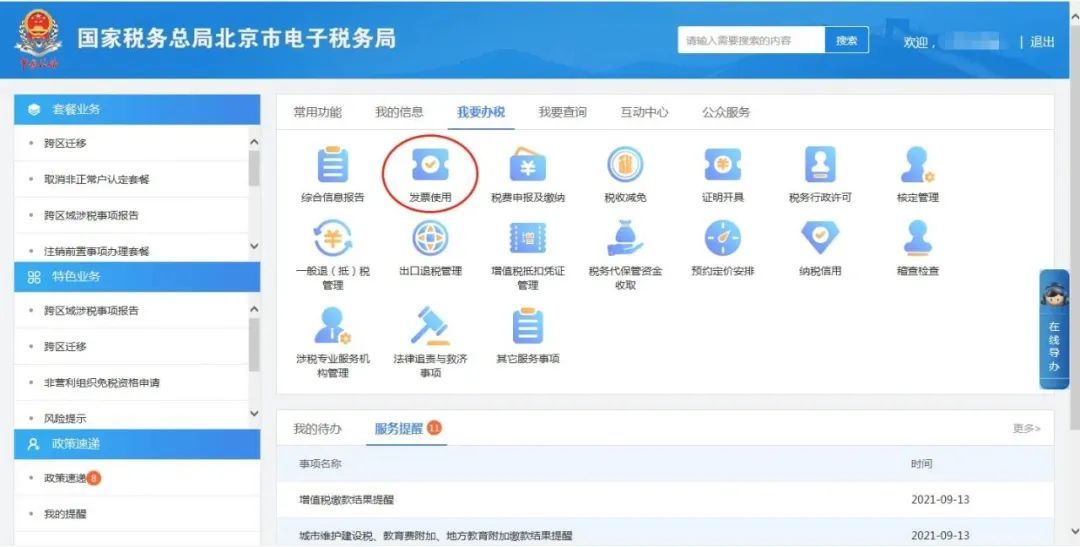The width and height of the screenshot is (1080, 547).
Task: Switch to 我的待办 tab
Action: tap(318, 429)
